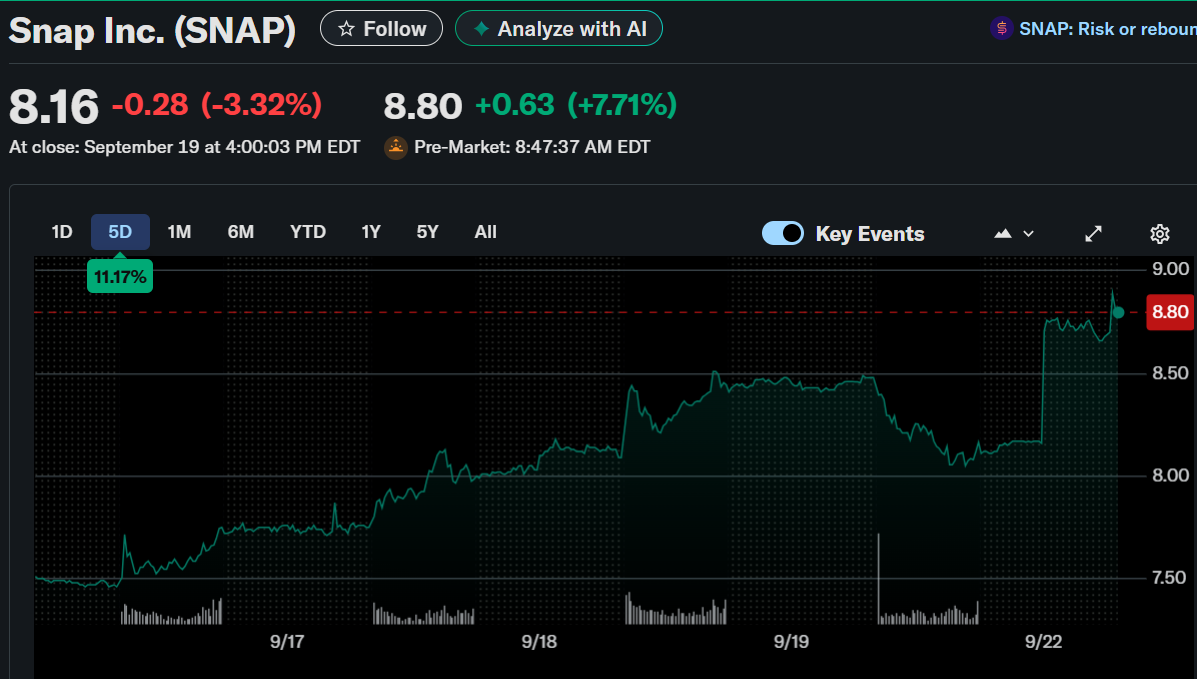
Task: Click the Snap Inc. (SNAP) title
Action: pyautogui.click(x=152, y=31)
